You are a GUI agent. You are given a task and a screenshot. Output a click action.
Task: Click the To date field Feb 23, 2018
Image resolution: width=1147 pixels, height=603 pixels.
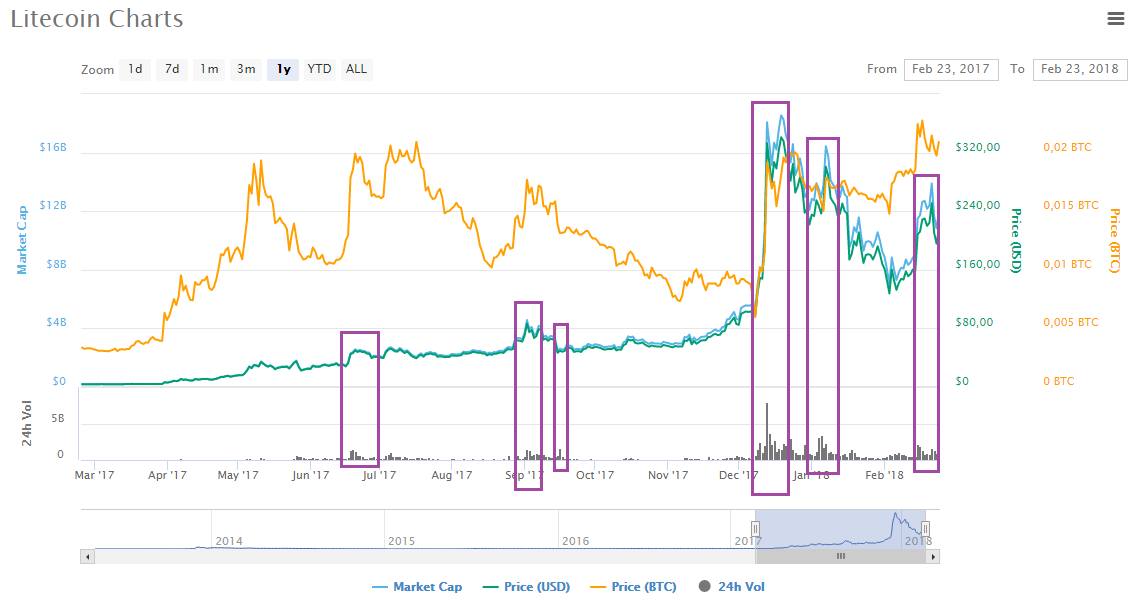click(1080, 70)
